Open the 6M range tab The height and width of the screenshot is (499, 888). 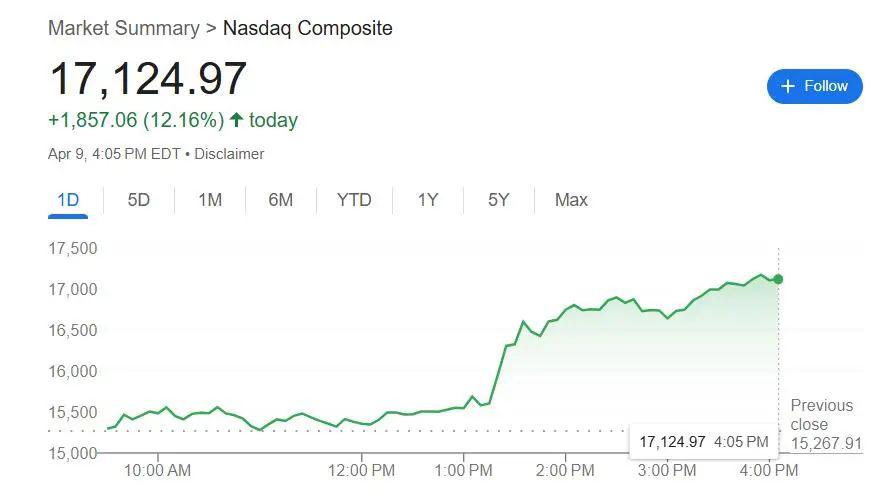(x=281, y=200)
